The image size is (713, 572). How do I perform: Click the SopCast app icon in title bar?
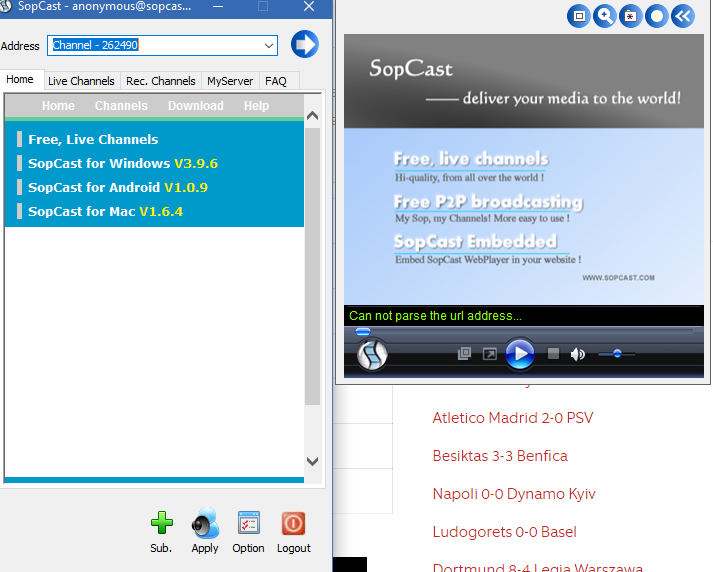[5, 6]
